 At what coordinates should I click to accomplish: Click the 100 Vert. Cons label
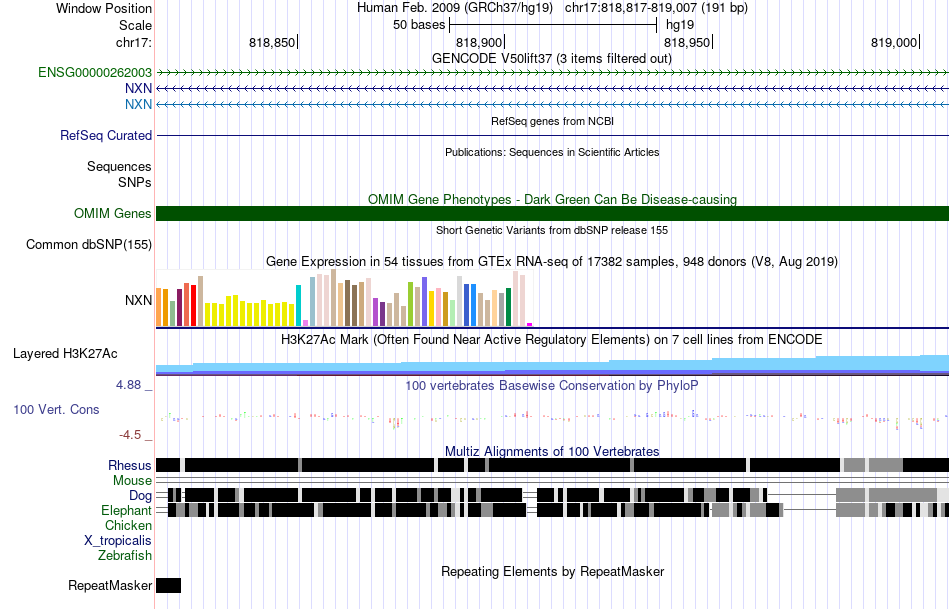(56, 410)
